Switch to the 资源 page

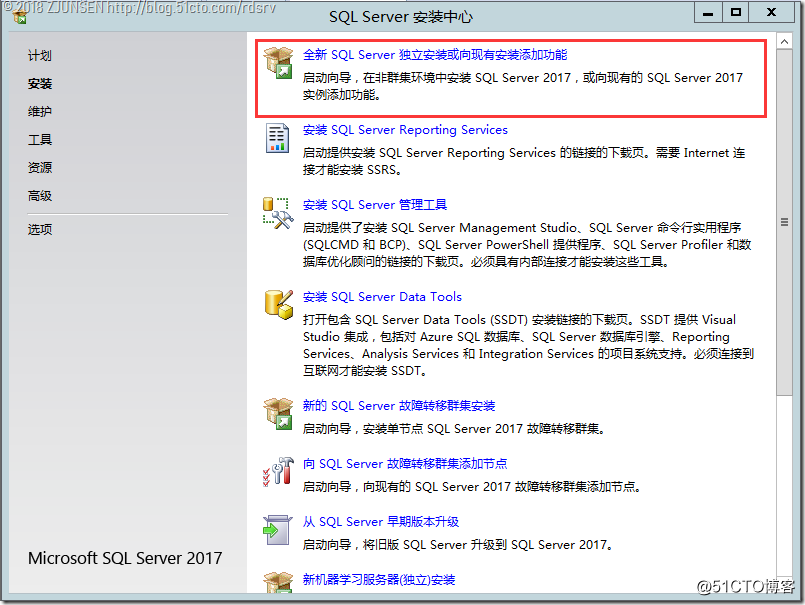[x=40, y=167]
